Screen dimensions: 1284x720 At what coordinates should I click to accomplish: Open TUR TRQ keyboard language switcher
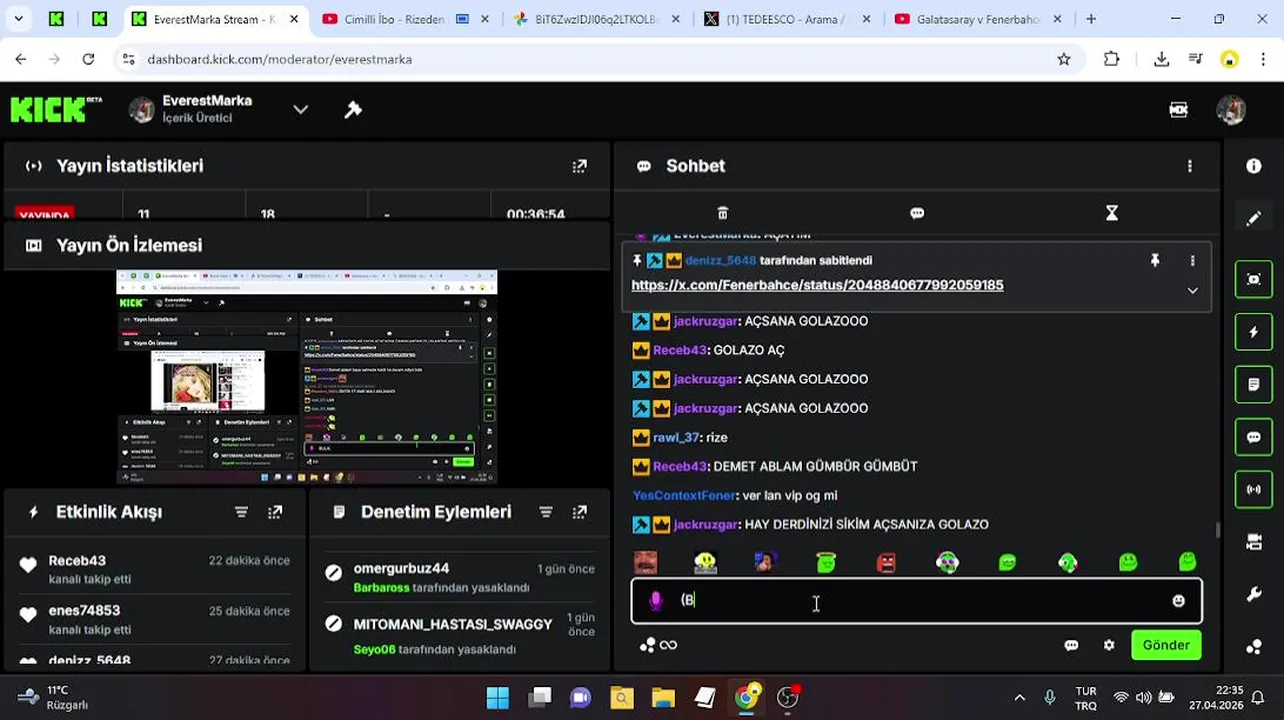tap(1085, 698)
